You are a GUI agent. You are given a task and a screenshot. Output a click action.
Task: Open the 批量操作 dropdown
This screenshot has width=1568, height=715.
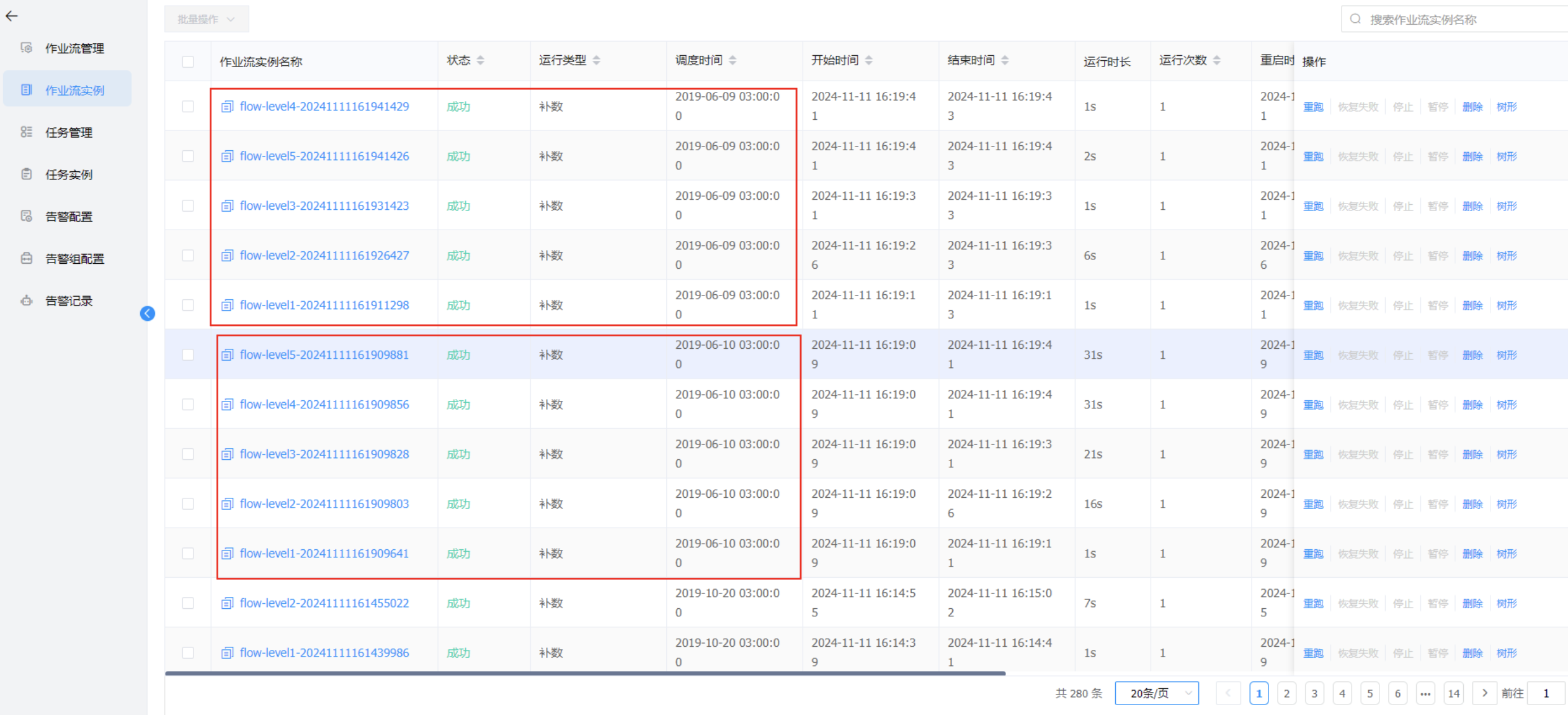click(x=207, y=19)
